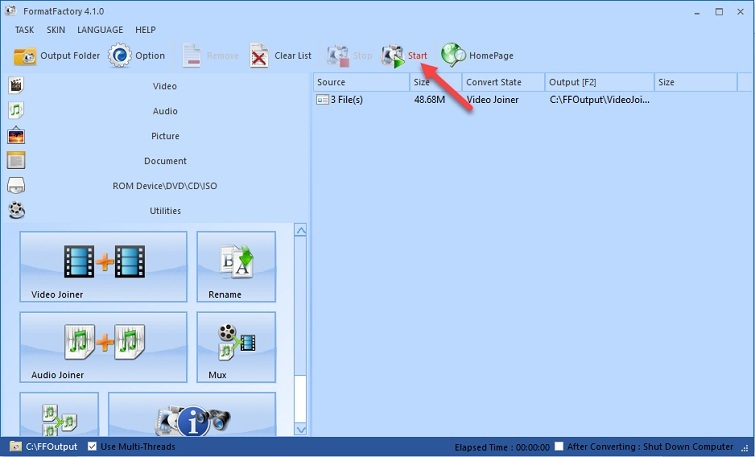This screenshot has width=755, height=457.
Task: Click Clear List toolbar icon
Action: click(x=259, y=56)
